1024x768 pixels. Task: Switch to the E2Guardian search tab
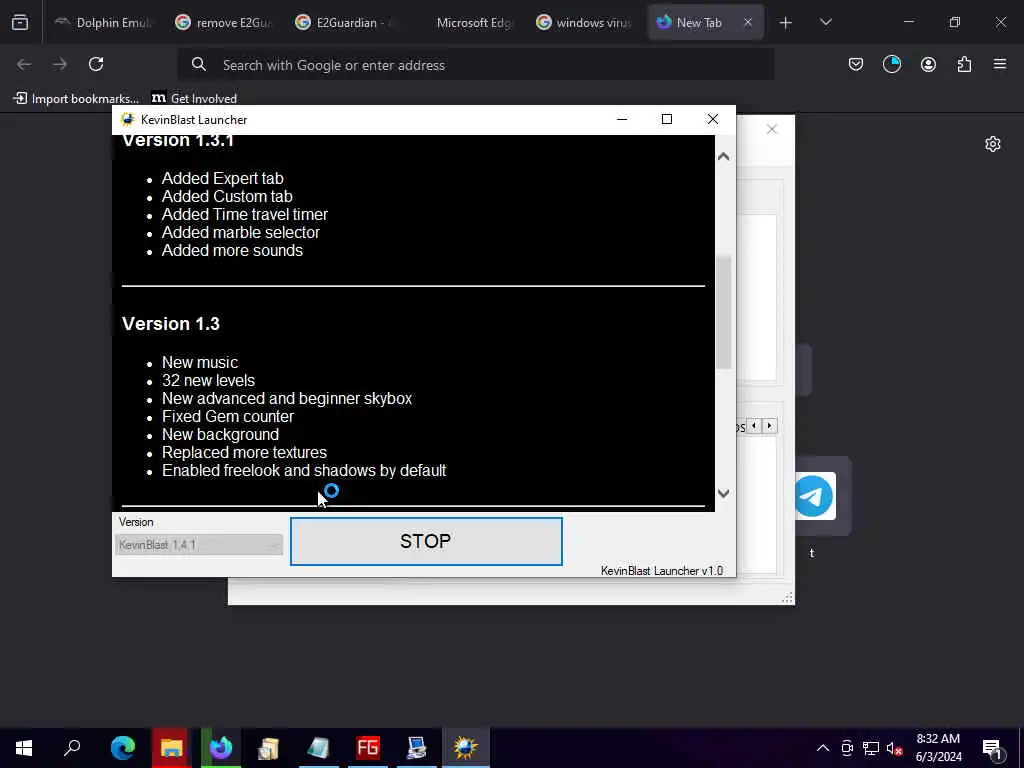click(344, 23)
